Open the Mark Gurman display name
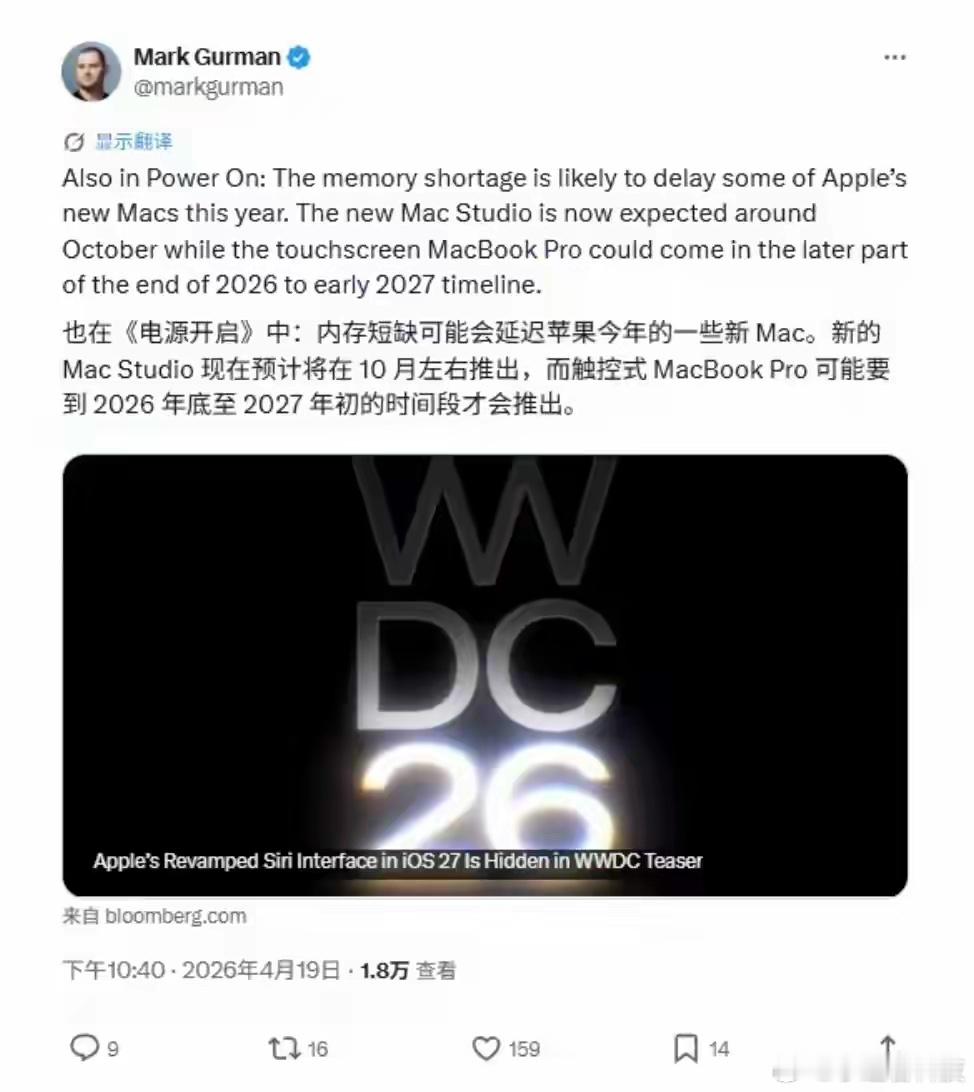The width and height of the screenshot is (974, 1092). (207, 56)
